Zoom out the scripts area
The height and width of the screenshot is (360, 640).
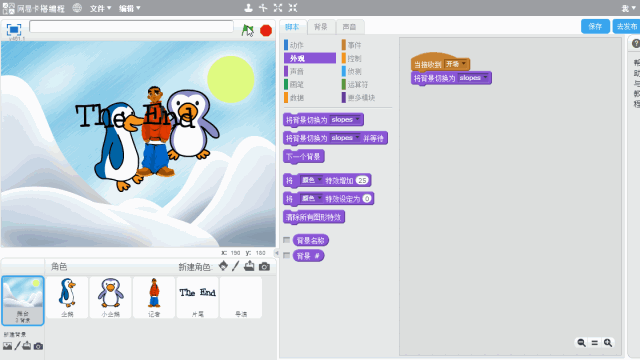[x=581, y=343]
